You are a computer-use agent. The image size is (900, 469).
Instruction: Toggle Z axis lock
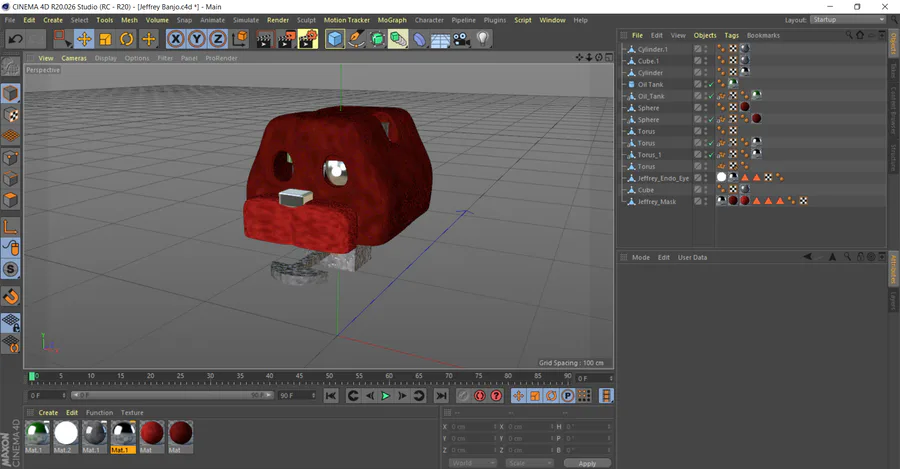[218, 39]
